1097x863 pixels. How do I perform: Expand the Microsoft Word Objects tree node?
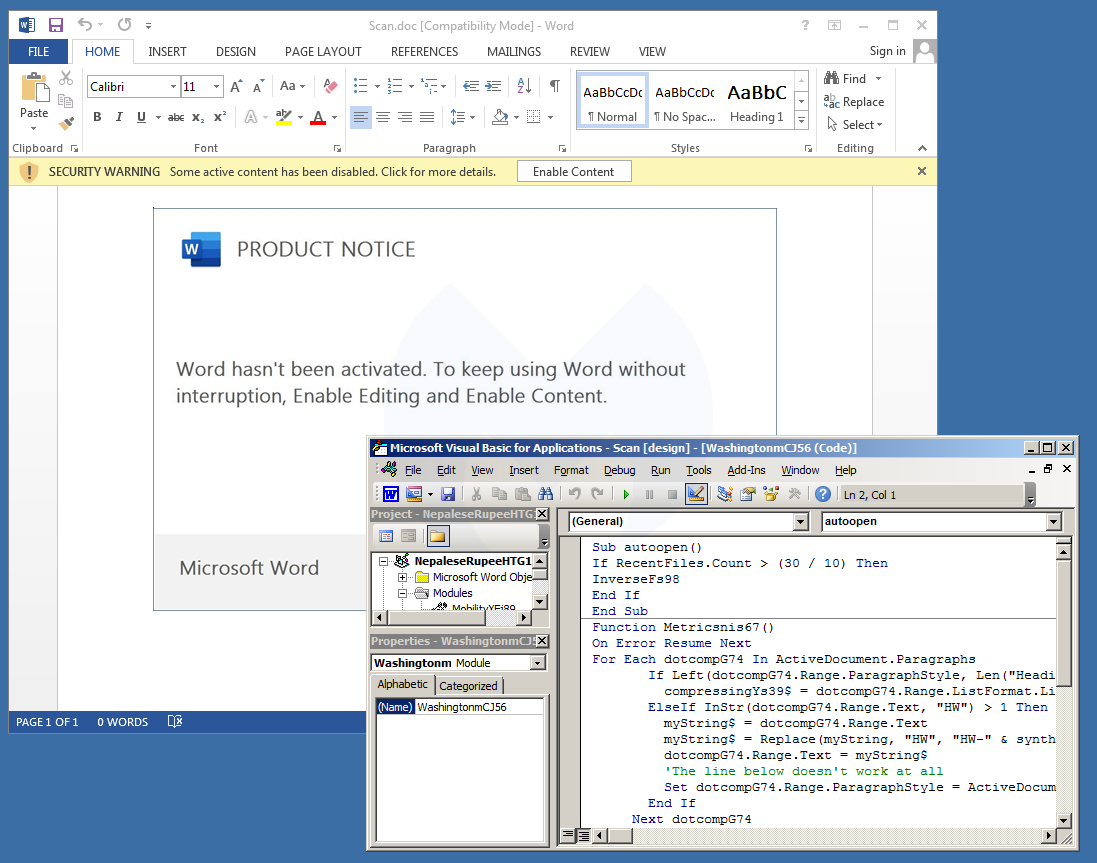pyautogui.click(x=403, y=577)
